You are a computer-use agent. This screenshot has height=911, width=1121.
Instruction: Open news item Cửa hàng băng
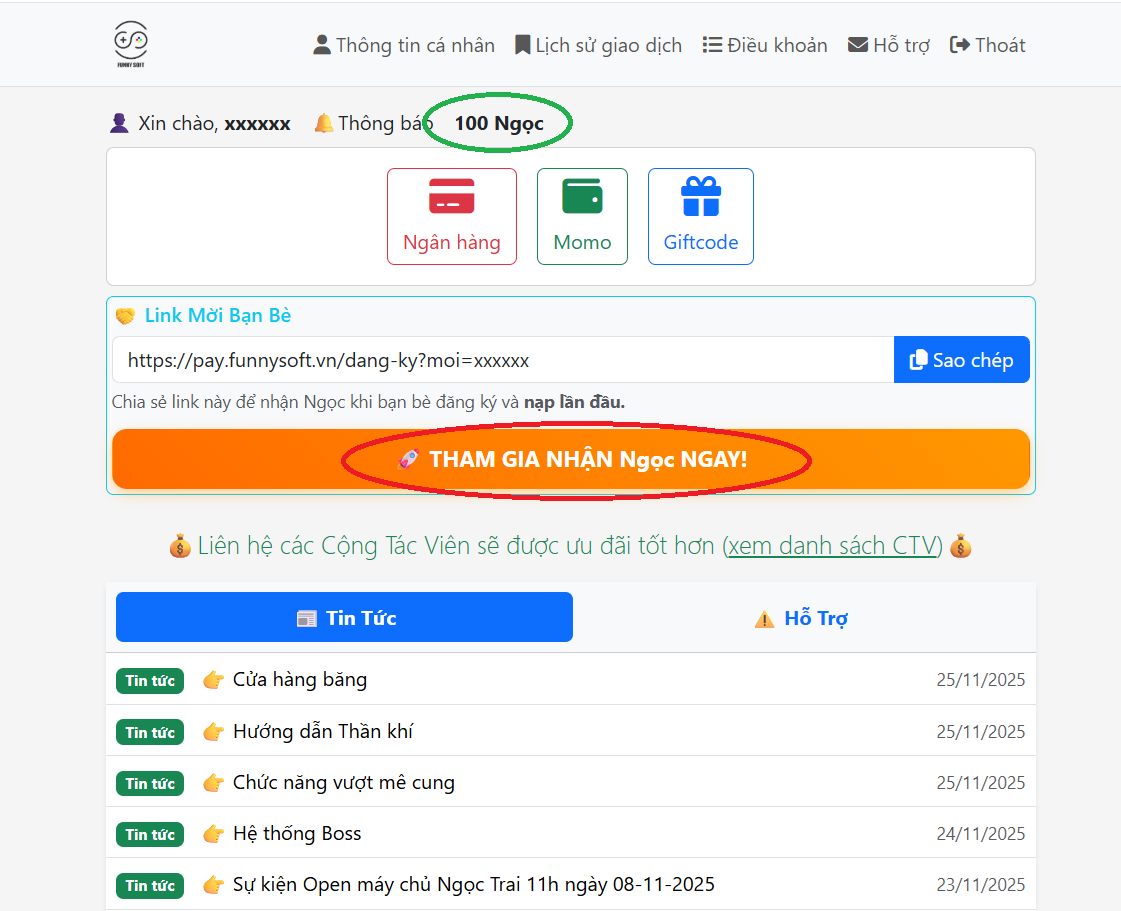tap(300, 680)
